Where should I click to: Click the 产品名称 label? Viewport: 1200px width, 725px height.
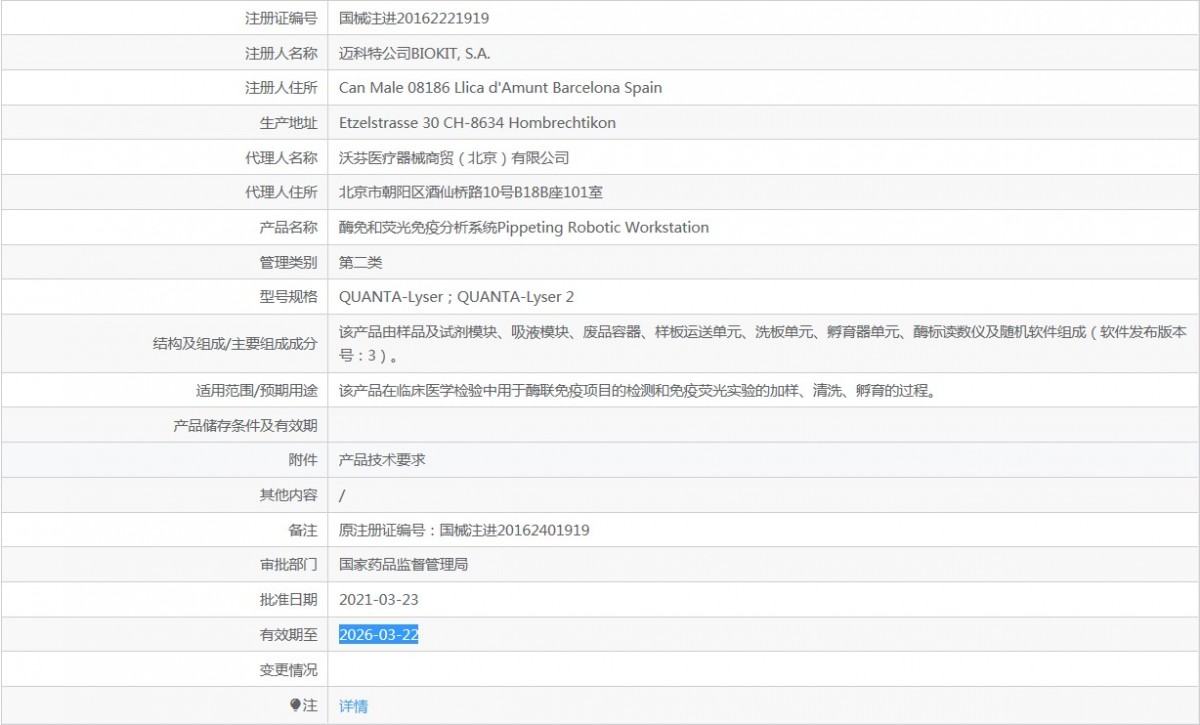pyautogui.click(x=288, y=227)
